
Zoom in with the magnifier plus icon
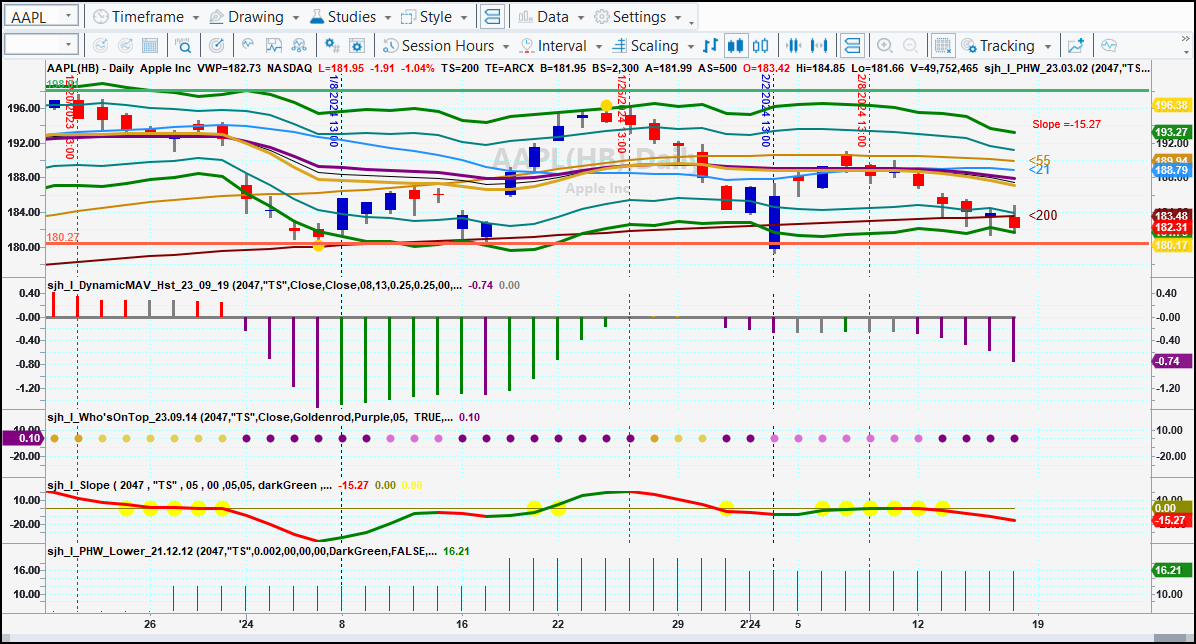pos(885,46)
